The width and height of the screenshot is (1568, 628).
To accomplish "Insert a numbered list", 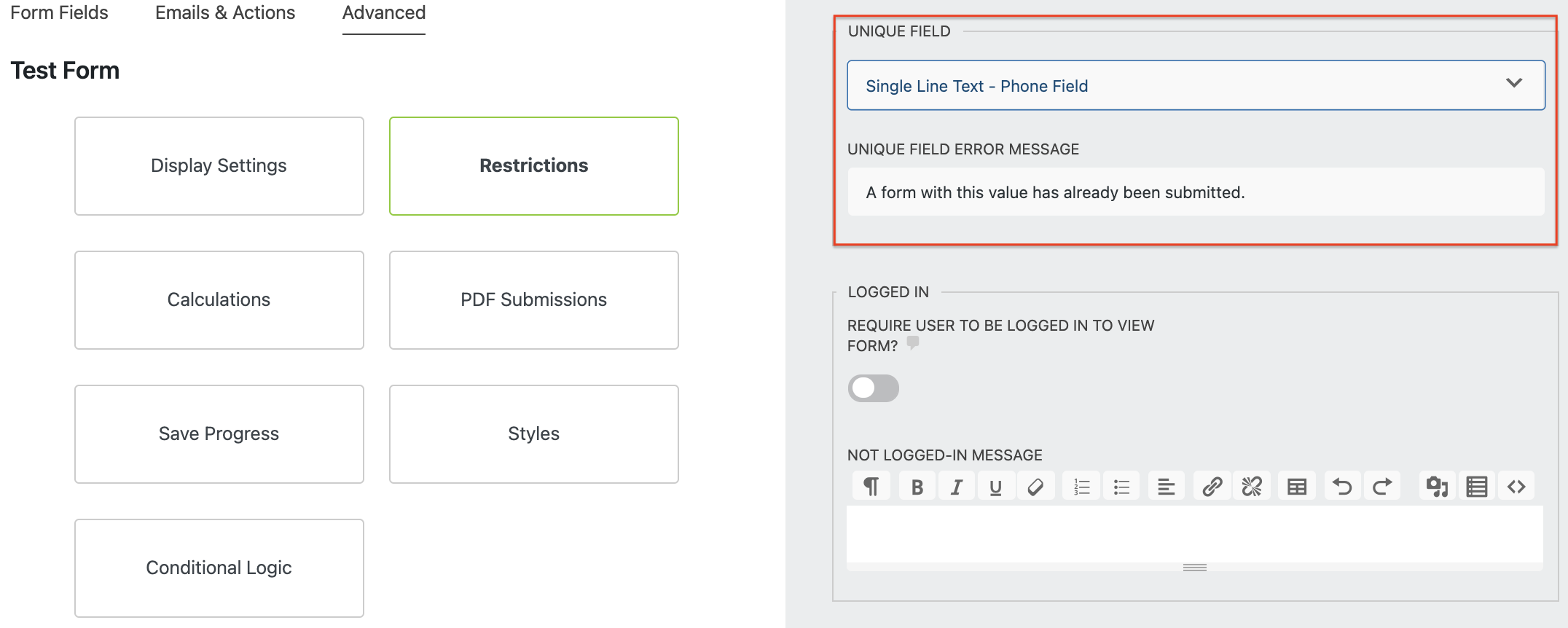I will click(1082, 486).
